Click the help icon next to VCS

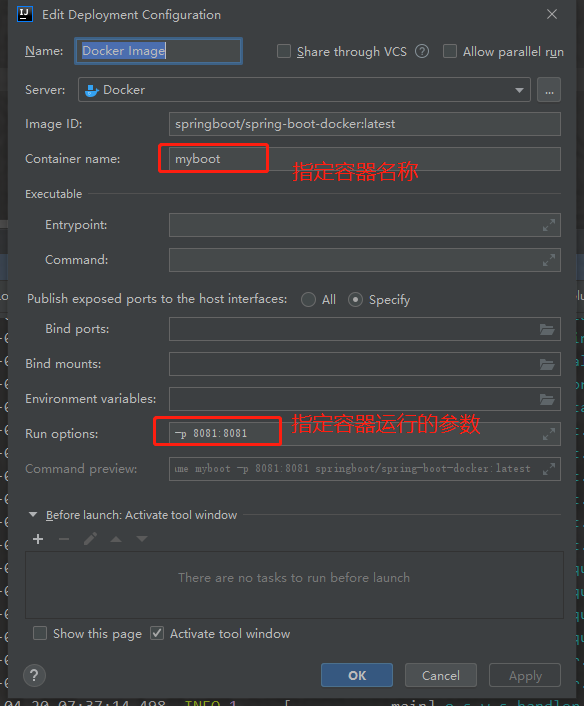pyautogui.click(x=422, y=51)
